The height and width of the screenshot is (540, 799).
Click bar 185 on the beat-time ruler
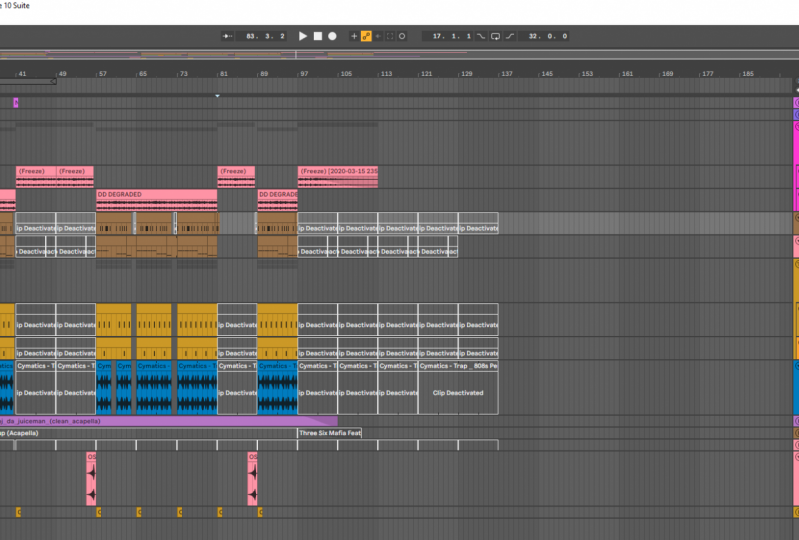(x=748, y=74)
